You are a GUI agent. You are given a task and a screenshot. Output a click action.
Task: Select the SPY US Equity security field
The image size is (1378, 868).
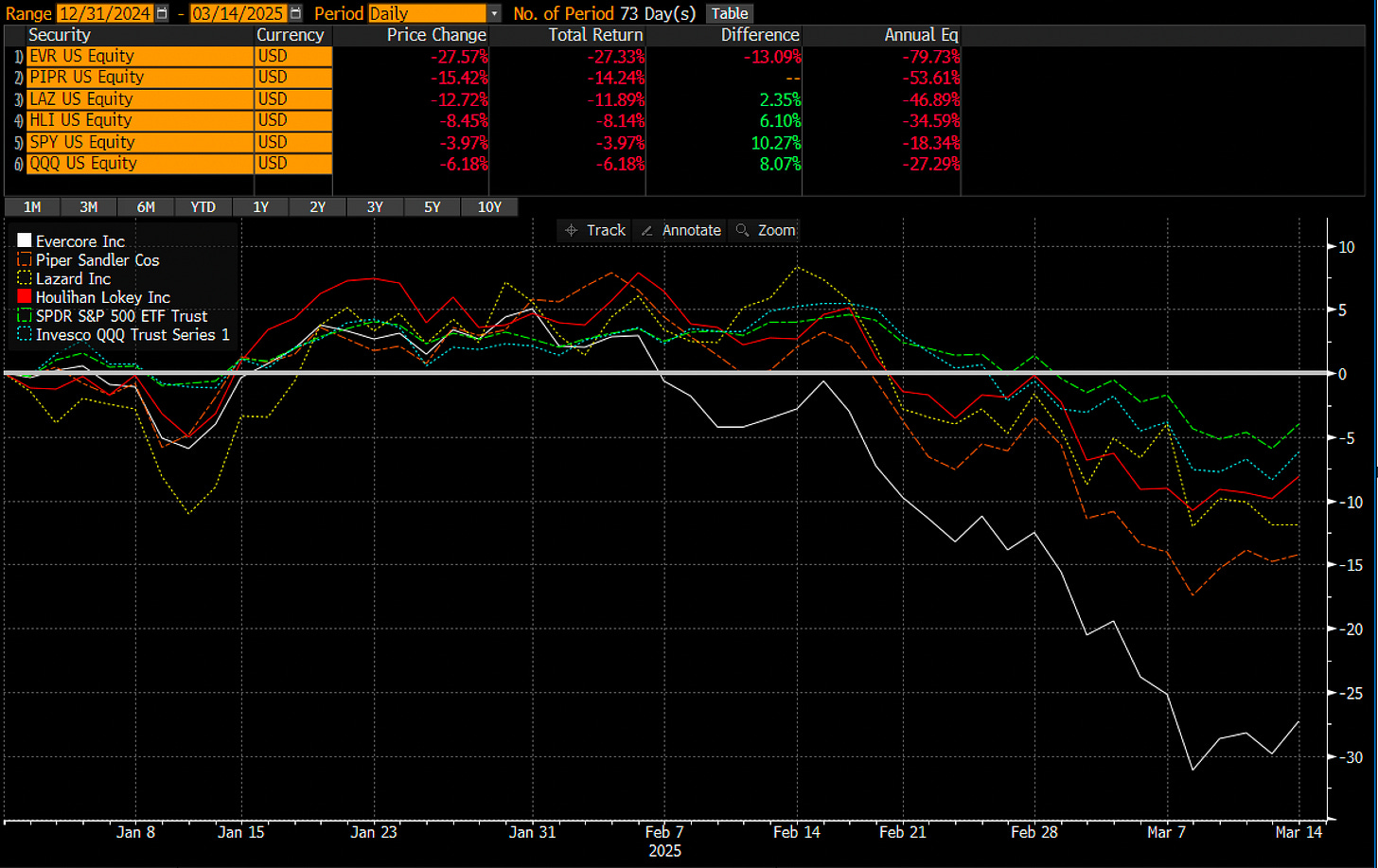tap(139, 142)
